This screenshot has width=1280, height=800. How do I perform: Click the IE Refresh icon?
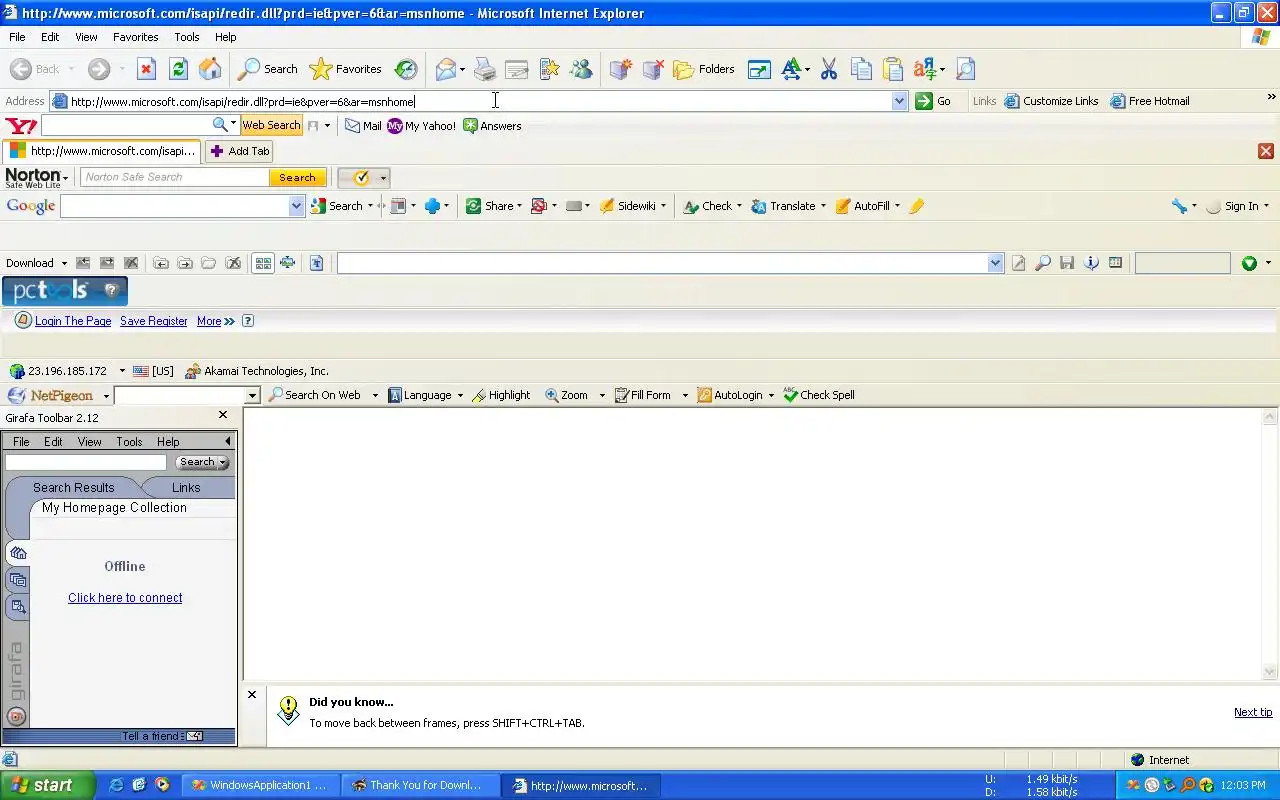[178, 69]
